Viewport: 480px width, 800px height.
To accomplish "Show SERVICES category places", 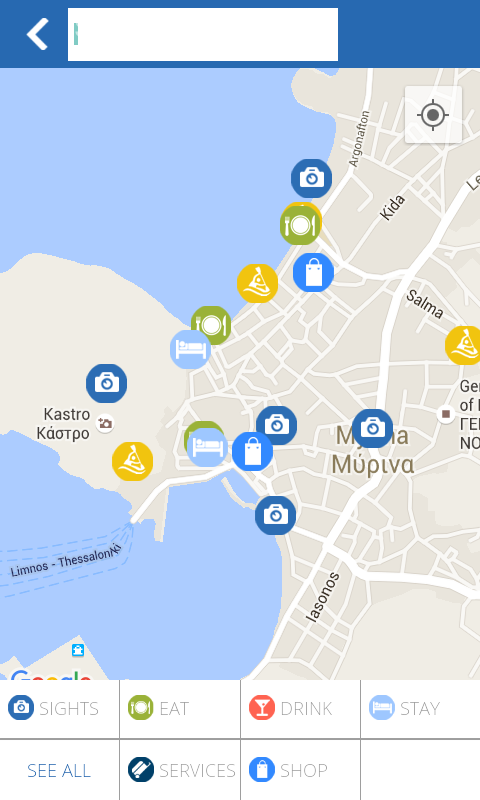I will pos(180,770).
